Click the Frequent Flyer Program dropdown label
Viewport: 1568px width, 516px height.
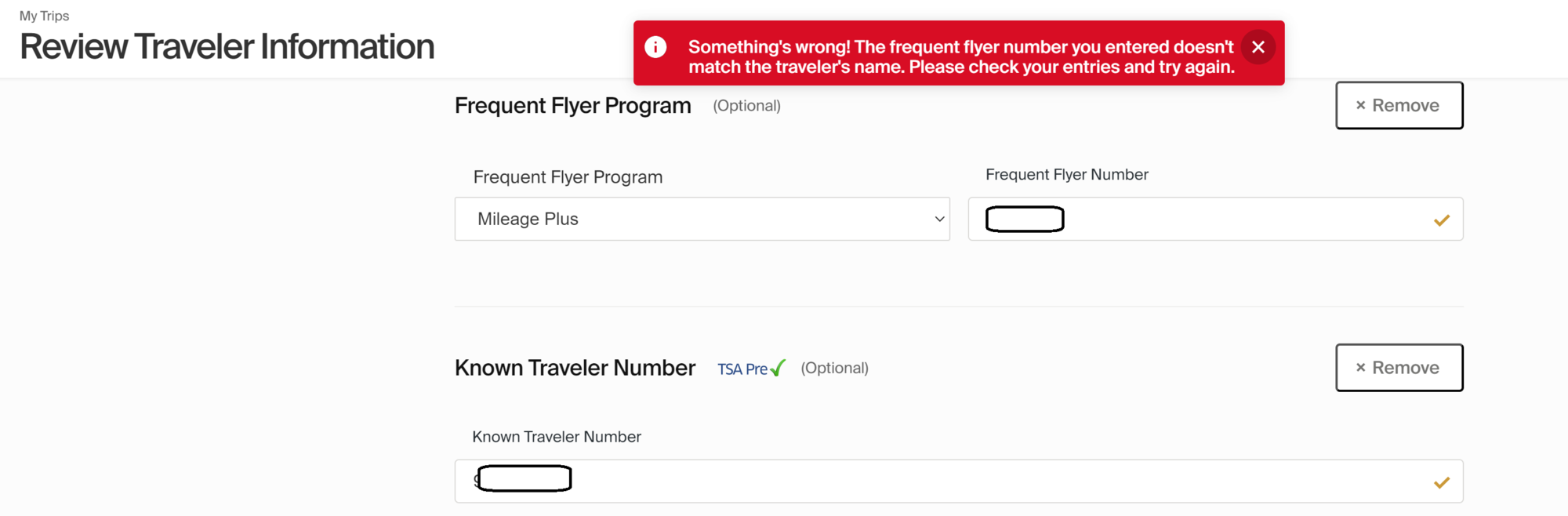tap(568, 176)
